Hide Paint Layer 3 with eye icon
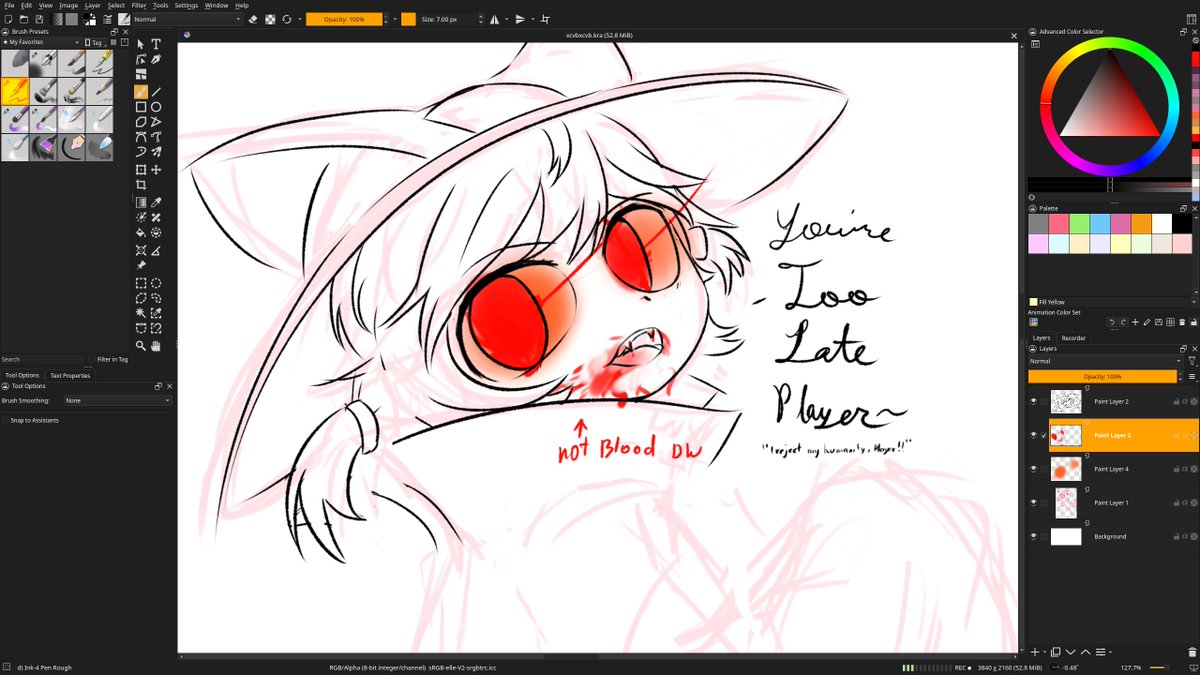Screen dimensions: 1200x675 click(1034, 435)
